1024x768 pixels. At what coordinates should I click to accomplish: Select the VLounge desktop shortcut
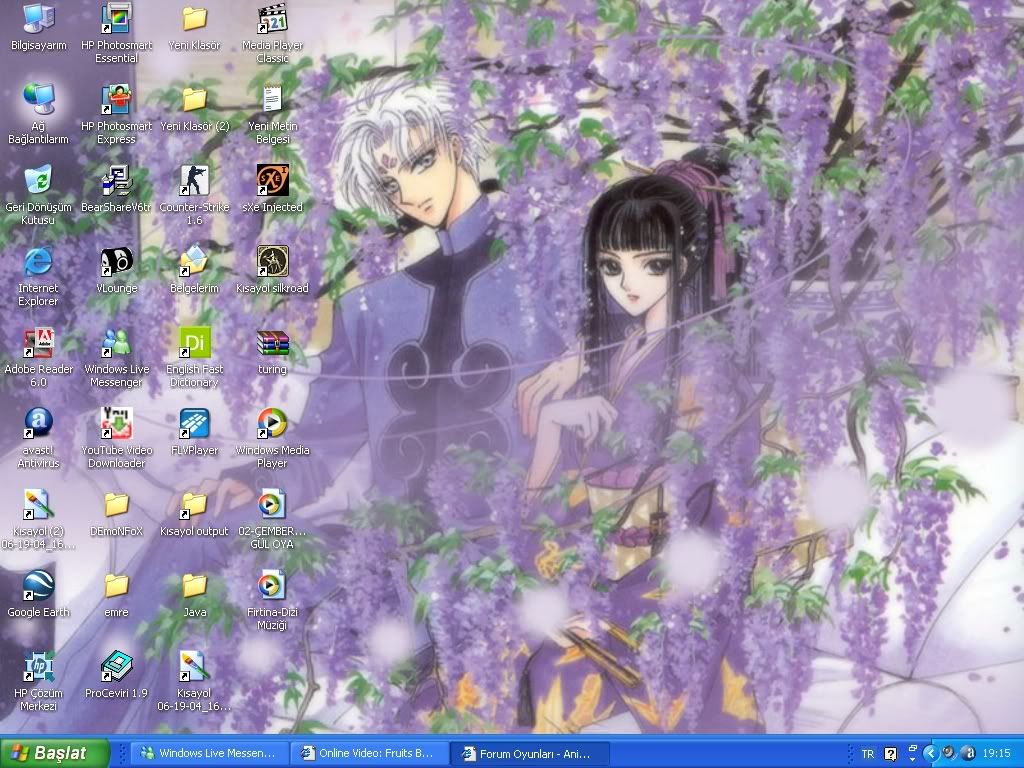tap(116, 269)
